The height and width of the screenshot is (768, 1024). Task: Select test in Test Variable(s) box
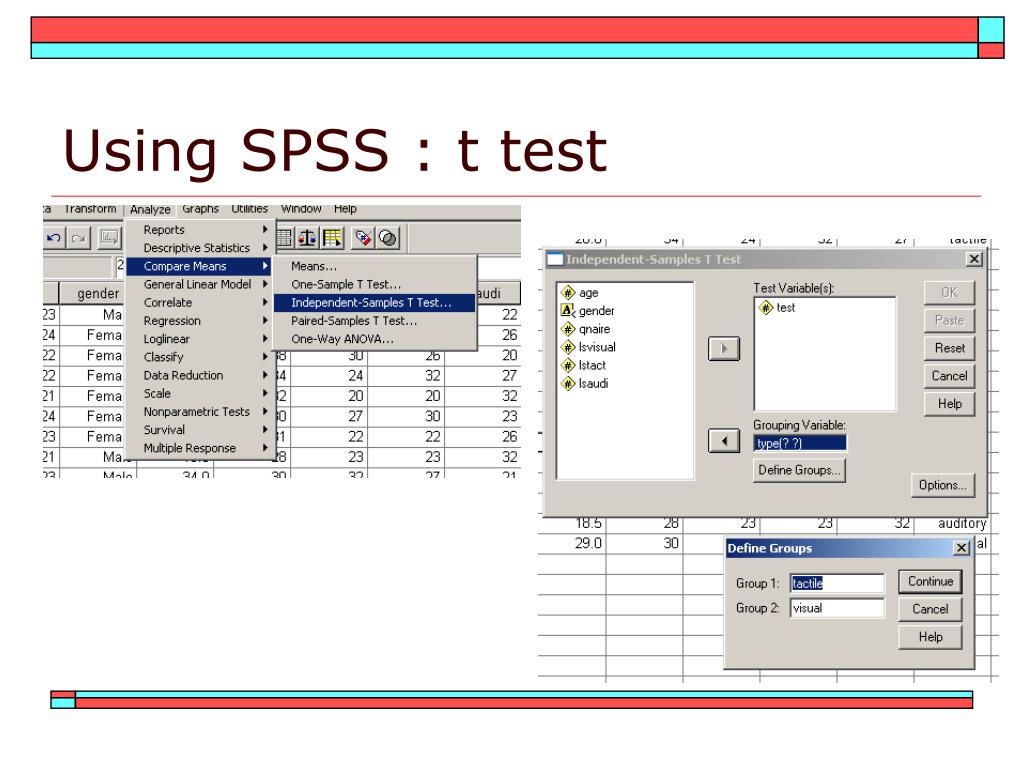tap(777, 308)
